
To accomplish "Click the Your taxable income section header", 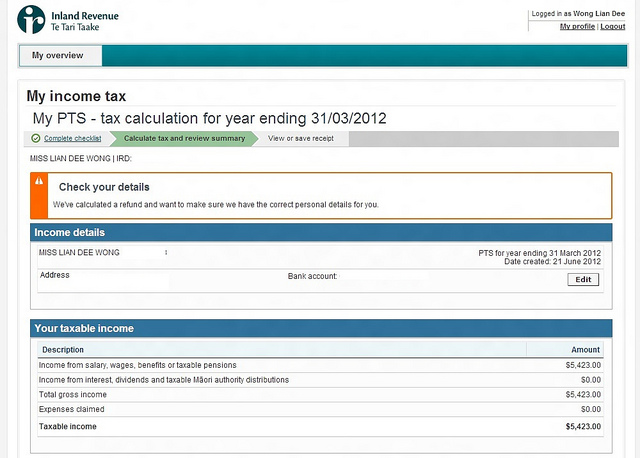I will pyautogui.click(x=84, y=328).
